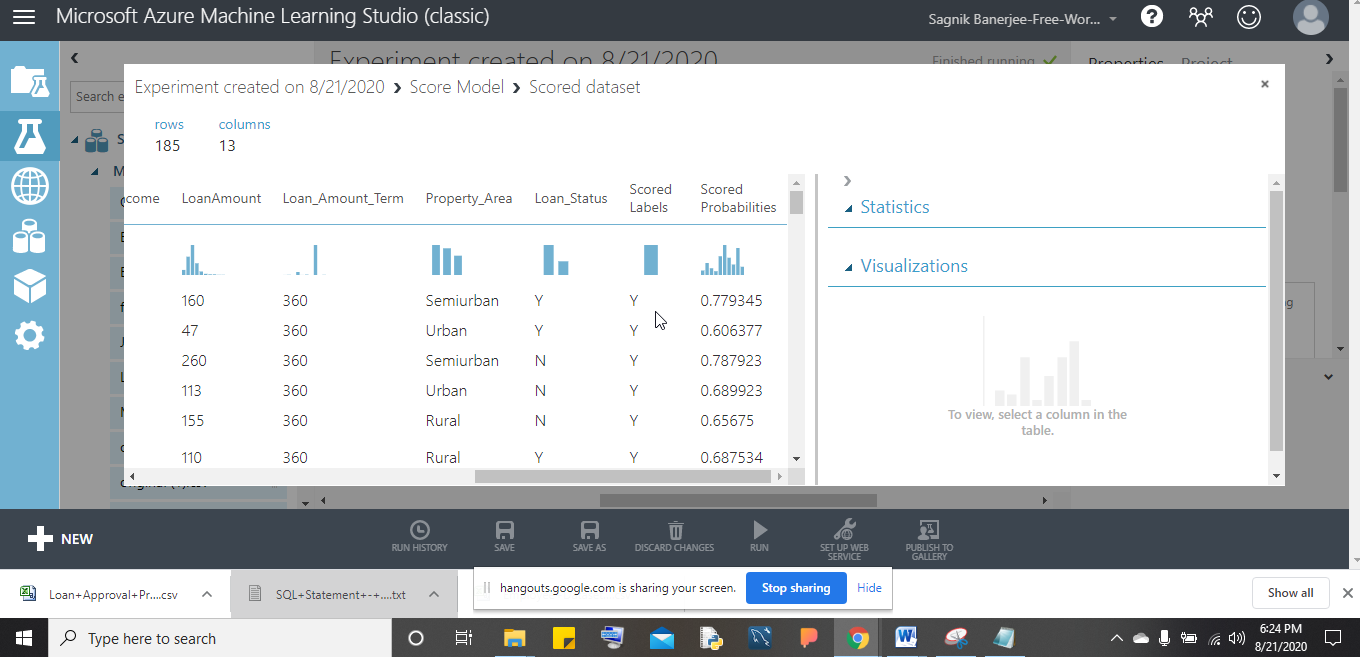This screenshot has width=1360, height=657.
Task: Click the Run play button
Action: click(760, 536)
